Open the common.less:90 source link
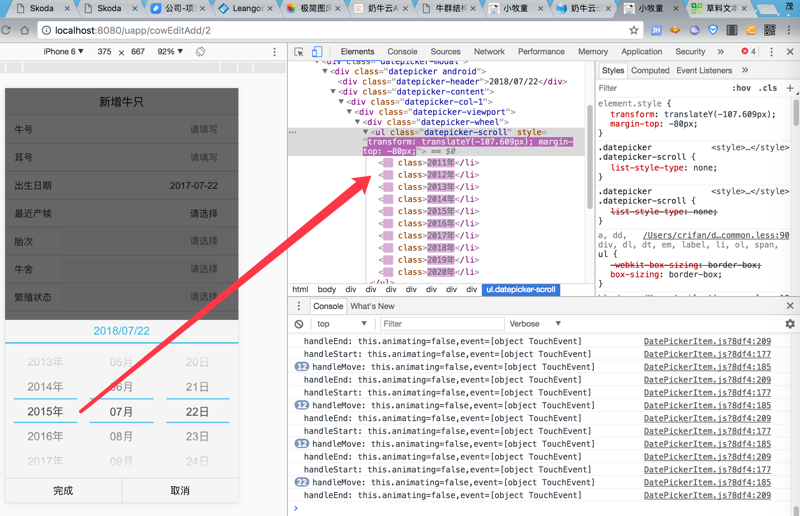The height and width of the screenshot is (516, 800). point(716,235)
